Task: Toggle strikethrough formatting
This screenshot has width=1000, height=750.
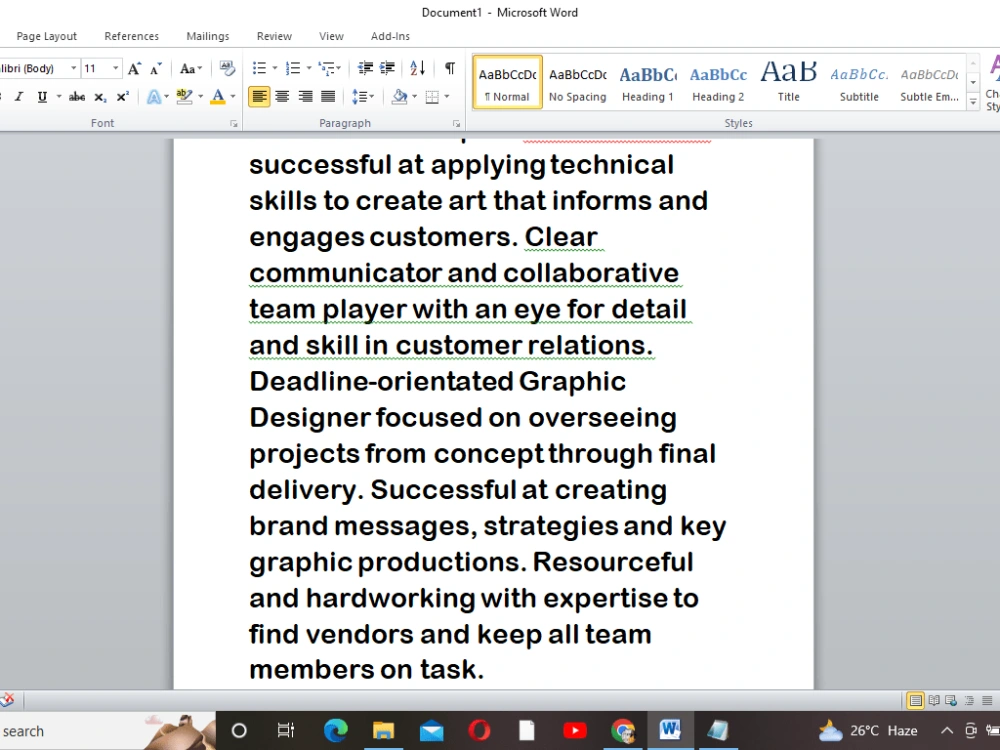Action: pyautogui.click(x=77, y=96)
